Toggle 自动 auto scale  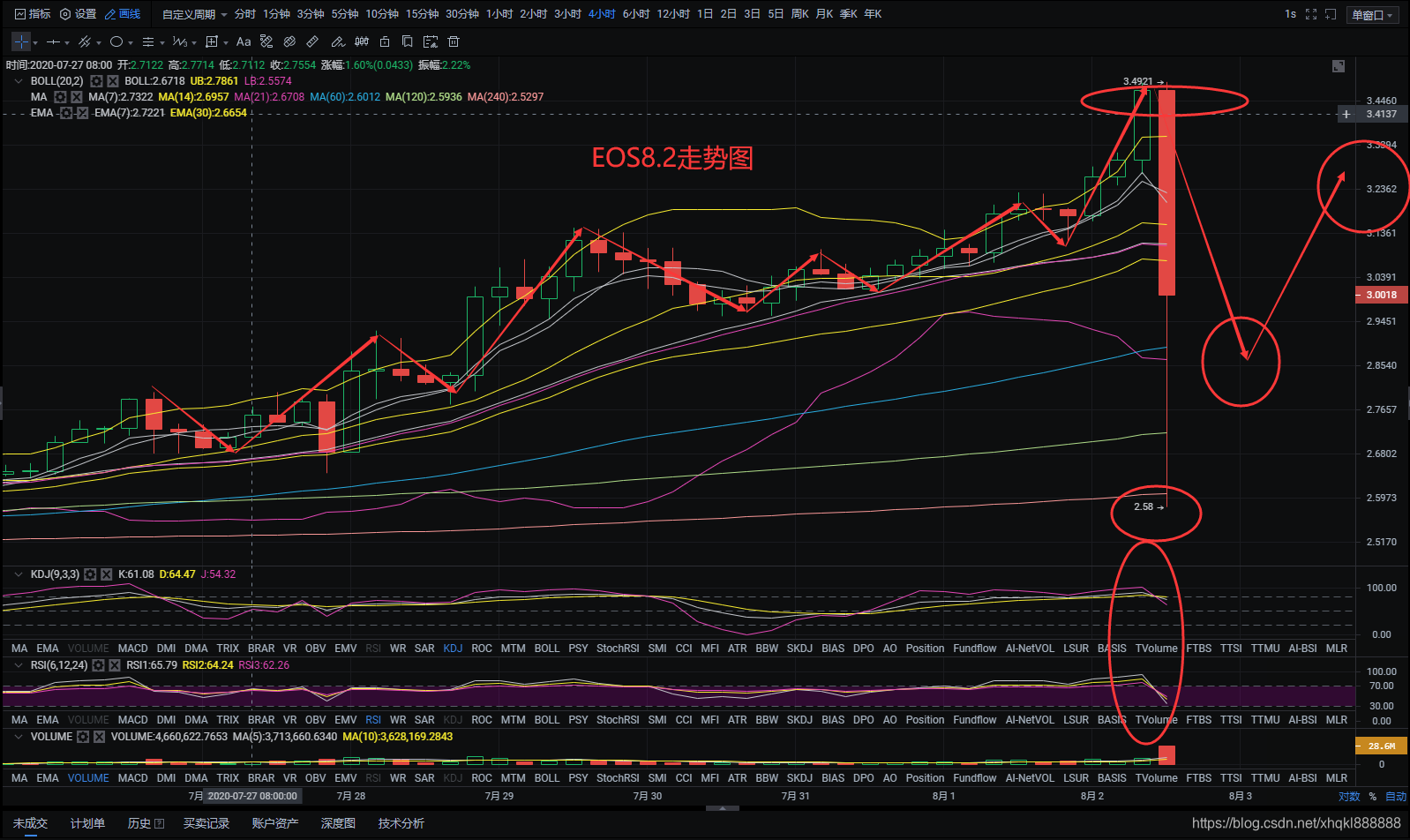pos(1396,797)
